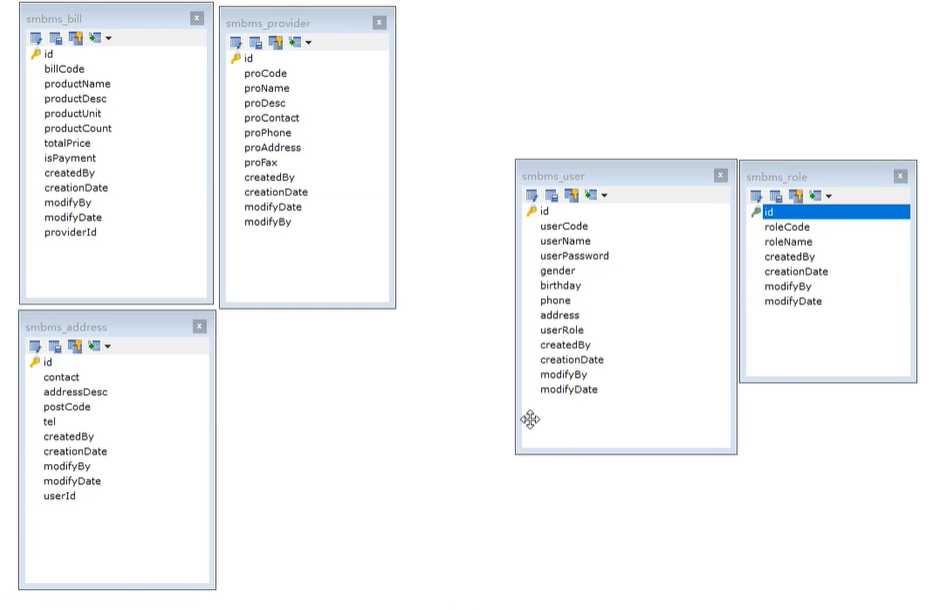Close the smbms_address table box
The height and width of the screenshot is (610, 935).
(200, 326)
